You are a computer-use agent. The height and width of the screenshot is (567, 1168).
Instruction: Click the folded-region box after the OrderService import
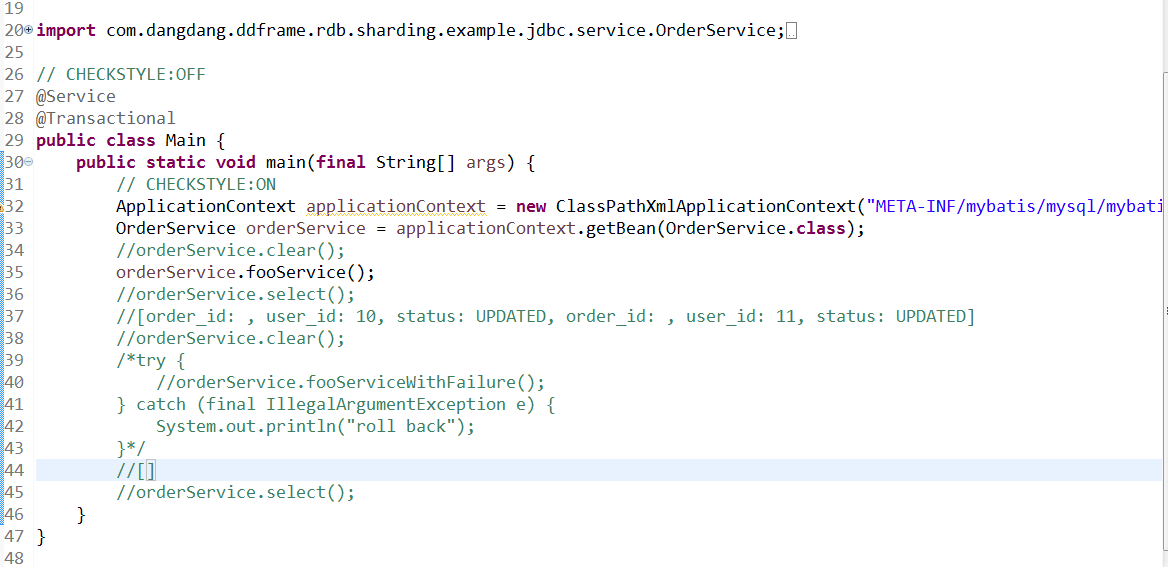(791, 31)
